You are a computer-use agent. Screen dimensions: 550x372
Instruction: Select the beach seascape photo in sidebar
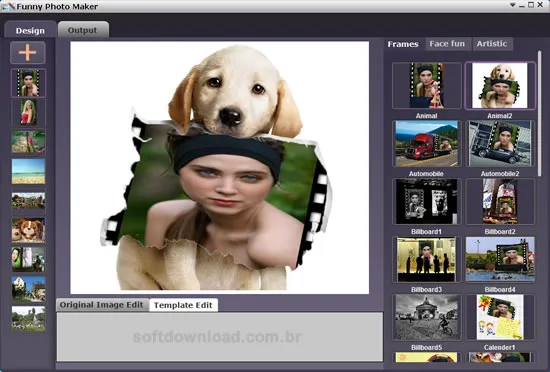(28, 171)
